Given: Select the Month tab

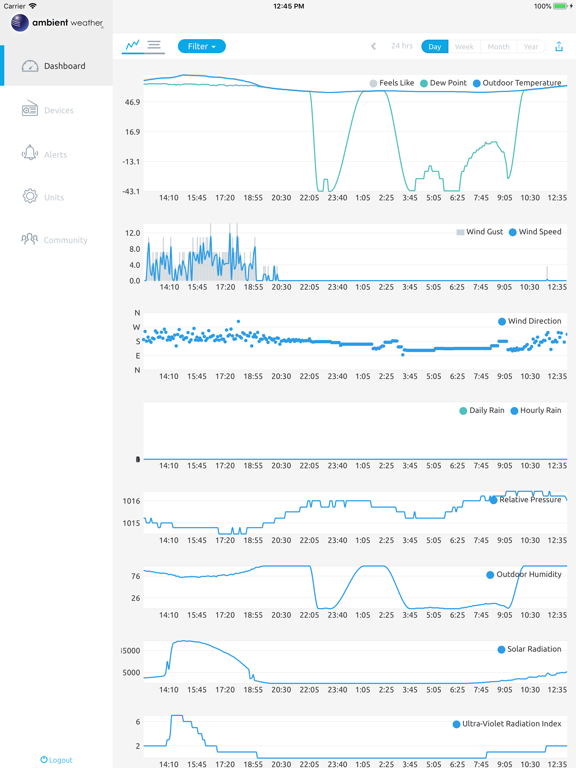Looking at the screenshot, I should pos(498,47).
